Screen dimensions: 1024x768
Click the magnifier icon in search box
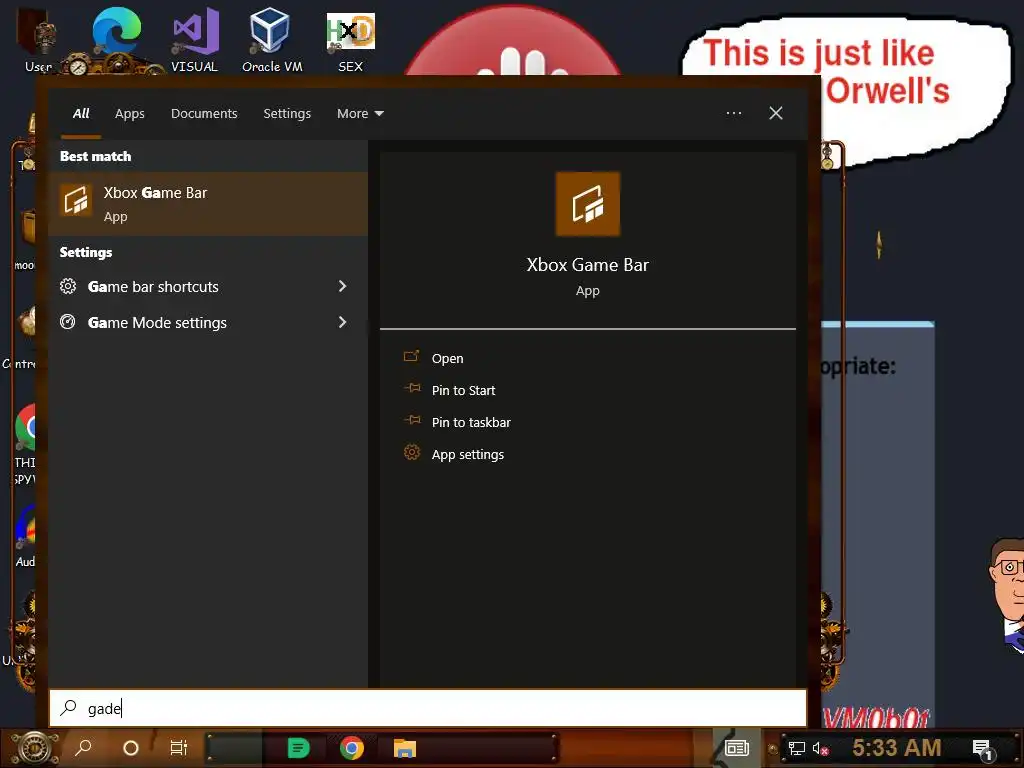(x=69, y=708)
